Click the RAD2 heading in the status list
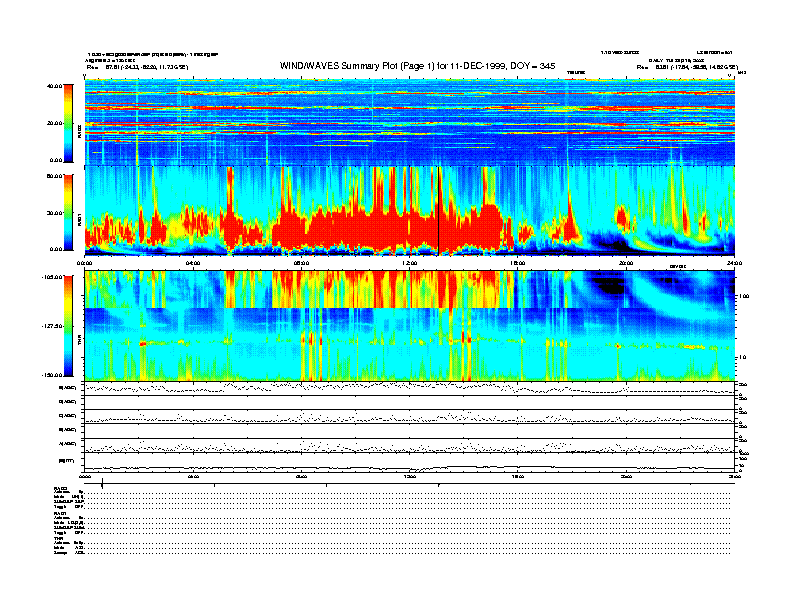792x612 pixels. click(60, 488)
